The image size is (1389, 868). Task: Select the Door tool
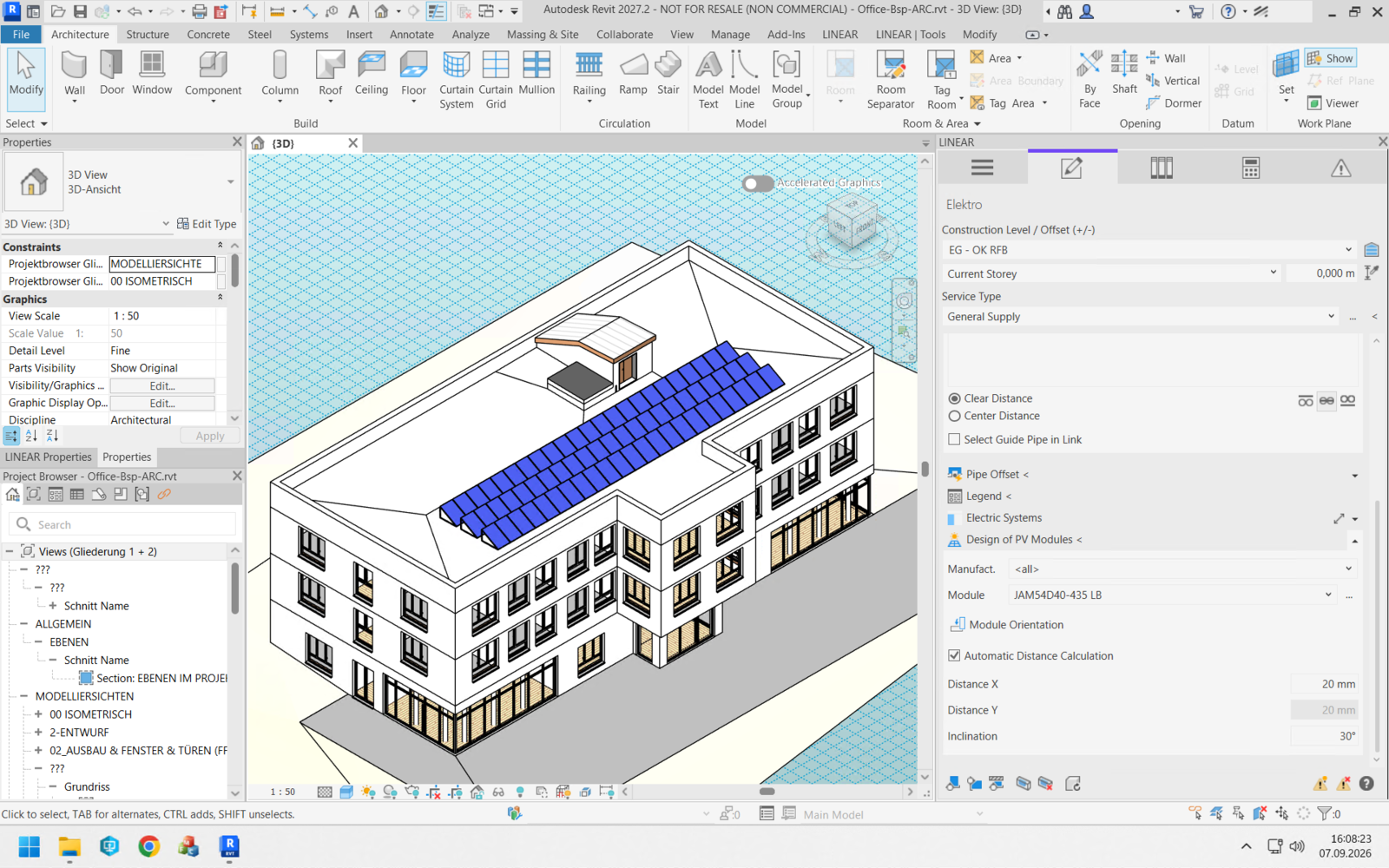[112, 72]
